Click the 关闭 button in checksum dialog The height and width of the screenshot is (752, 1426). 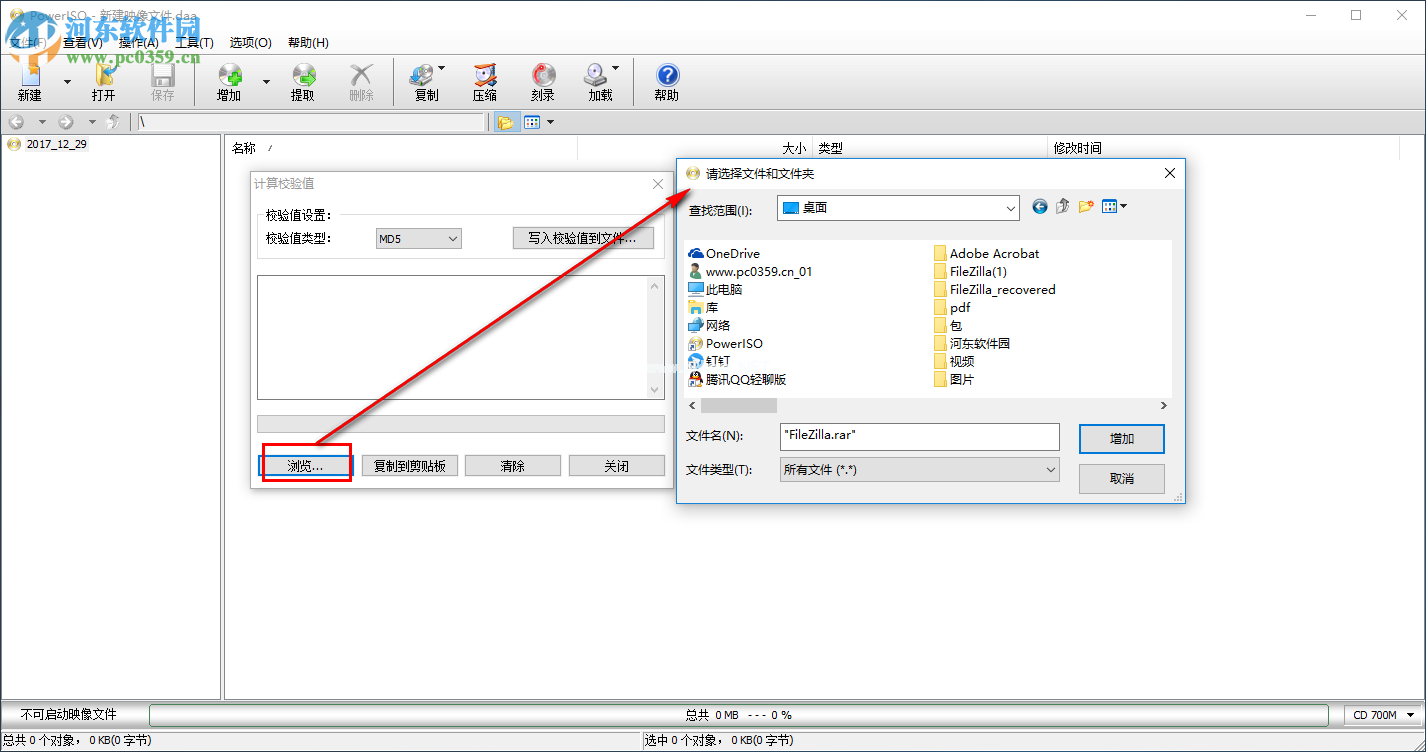pos(617,466)
